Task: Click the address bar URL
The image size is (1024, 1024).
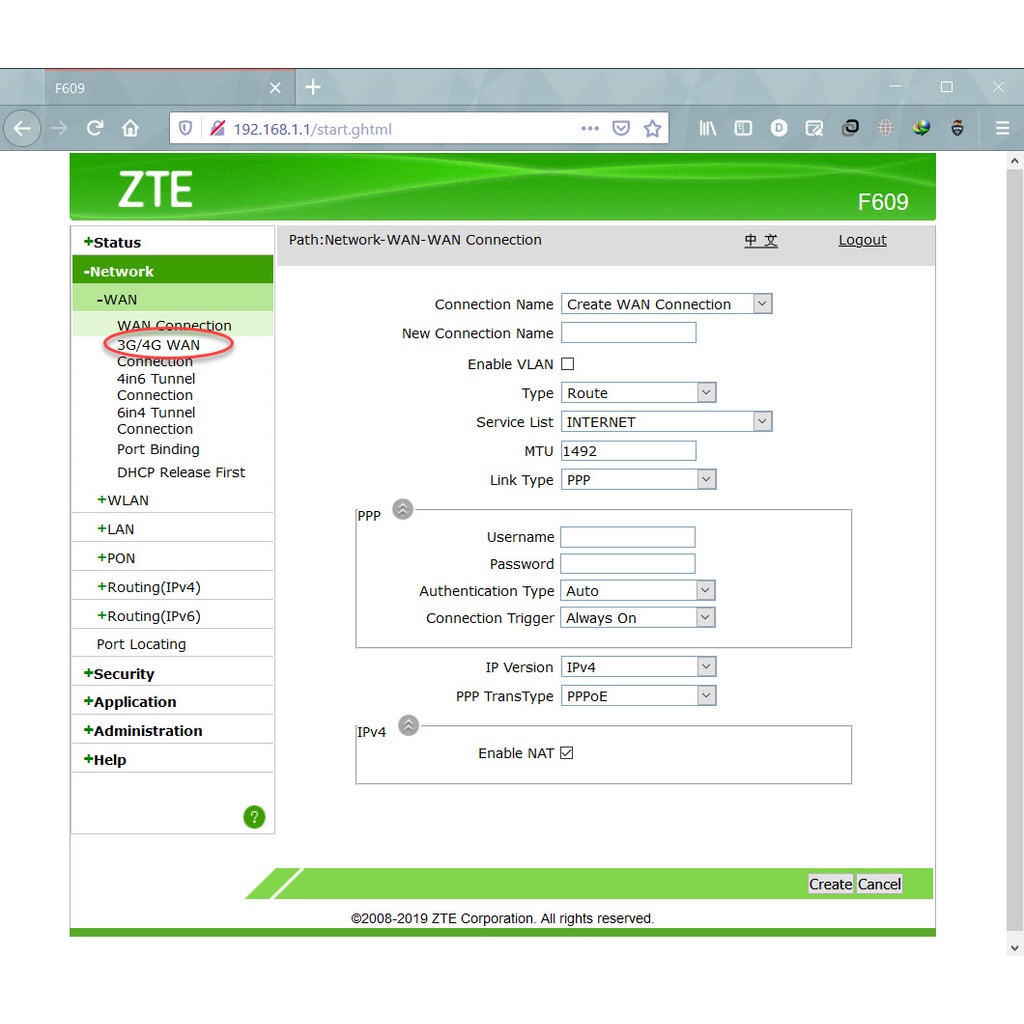Action: coord(313,129)
